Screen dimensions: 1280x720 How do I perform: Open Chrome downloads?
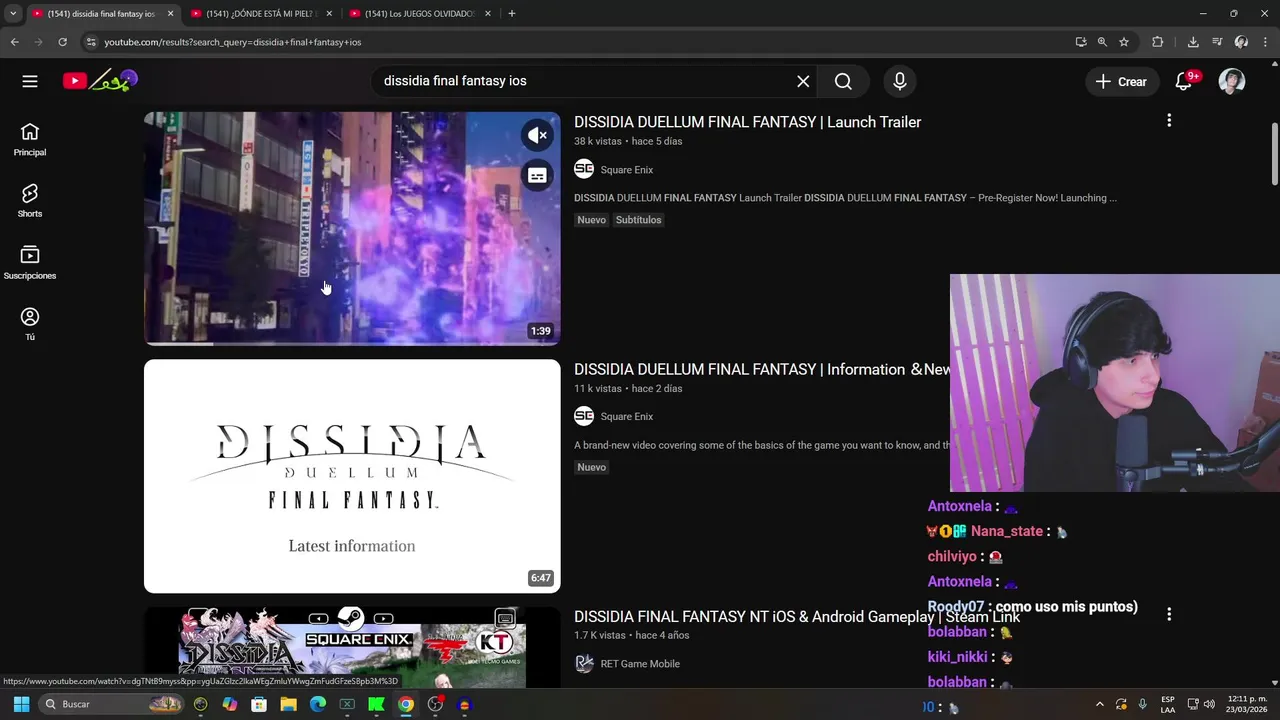click(1193, 42)
